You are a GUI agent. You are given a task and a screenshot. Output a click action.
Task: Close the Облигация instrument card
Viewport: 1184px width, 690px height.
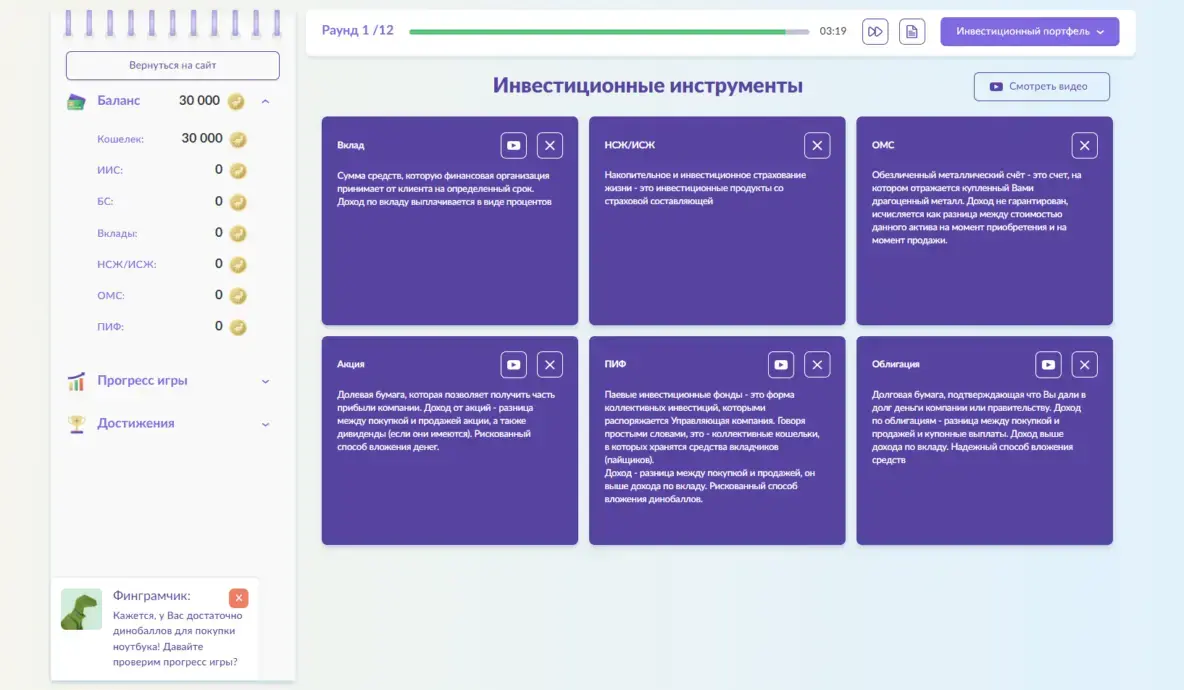coord(1084,365)
